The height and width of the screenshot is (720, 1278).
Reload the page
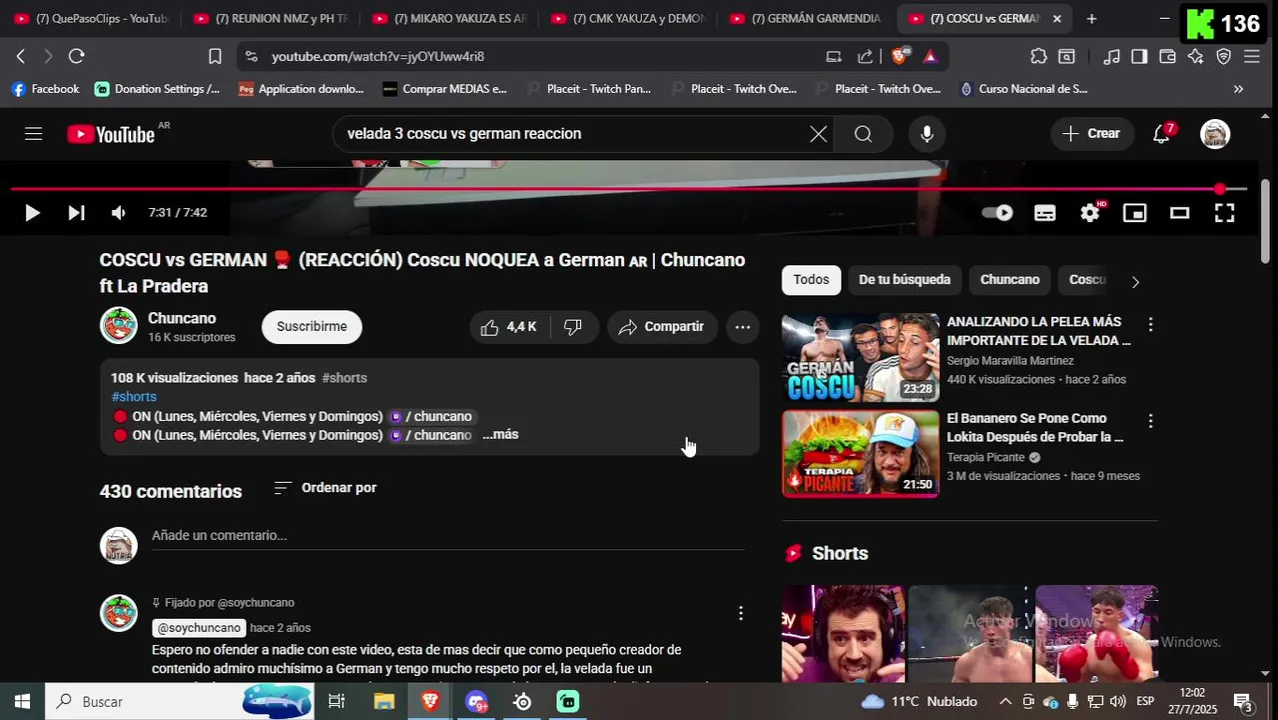(x=77, y=56)
